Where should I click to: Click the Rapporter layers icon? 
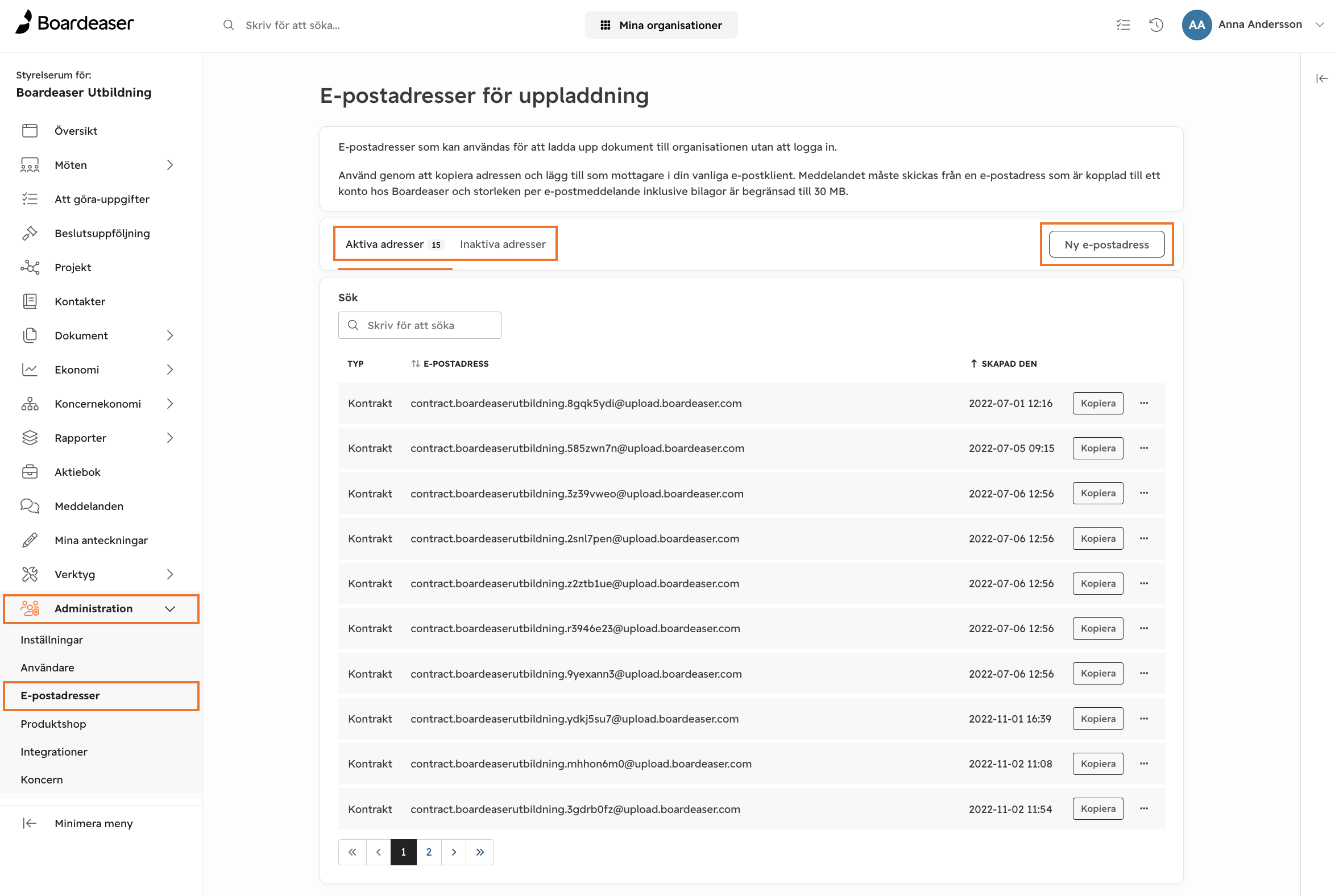(30, 438)
